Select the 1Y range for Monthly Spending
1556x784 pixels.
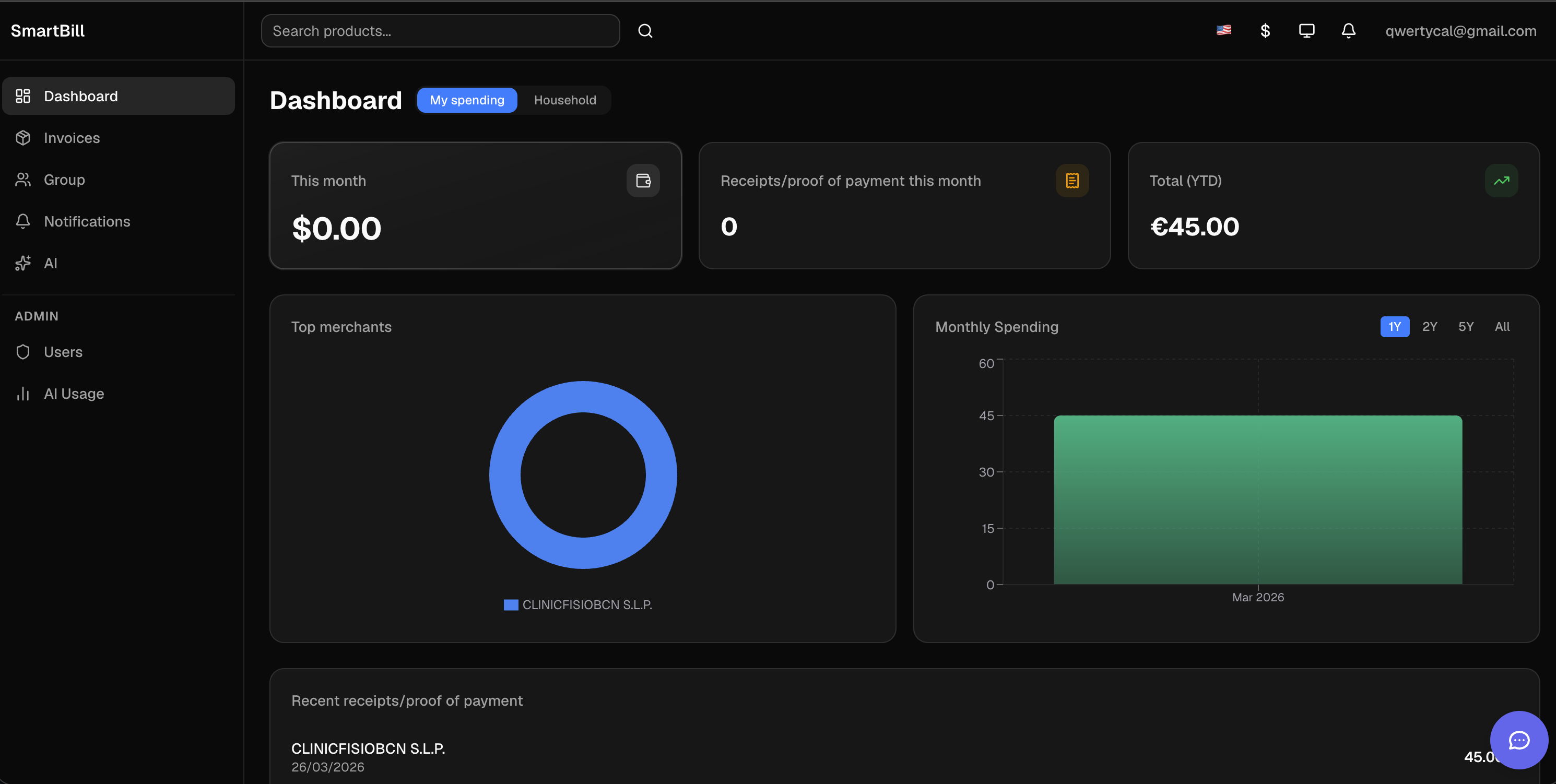[x=1395, y=327]
